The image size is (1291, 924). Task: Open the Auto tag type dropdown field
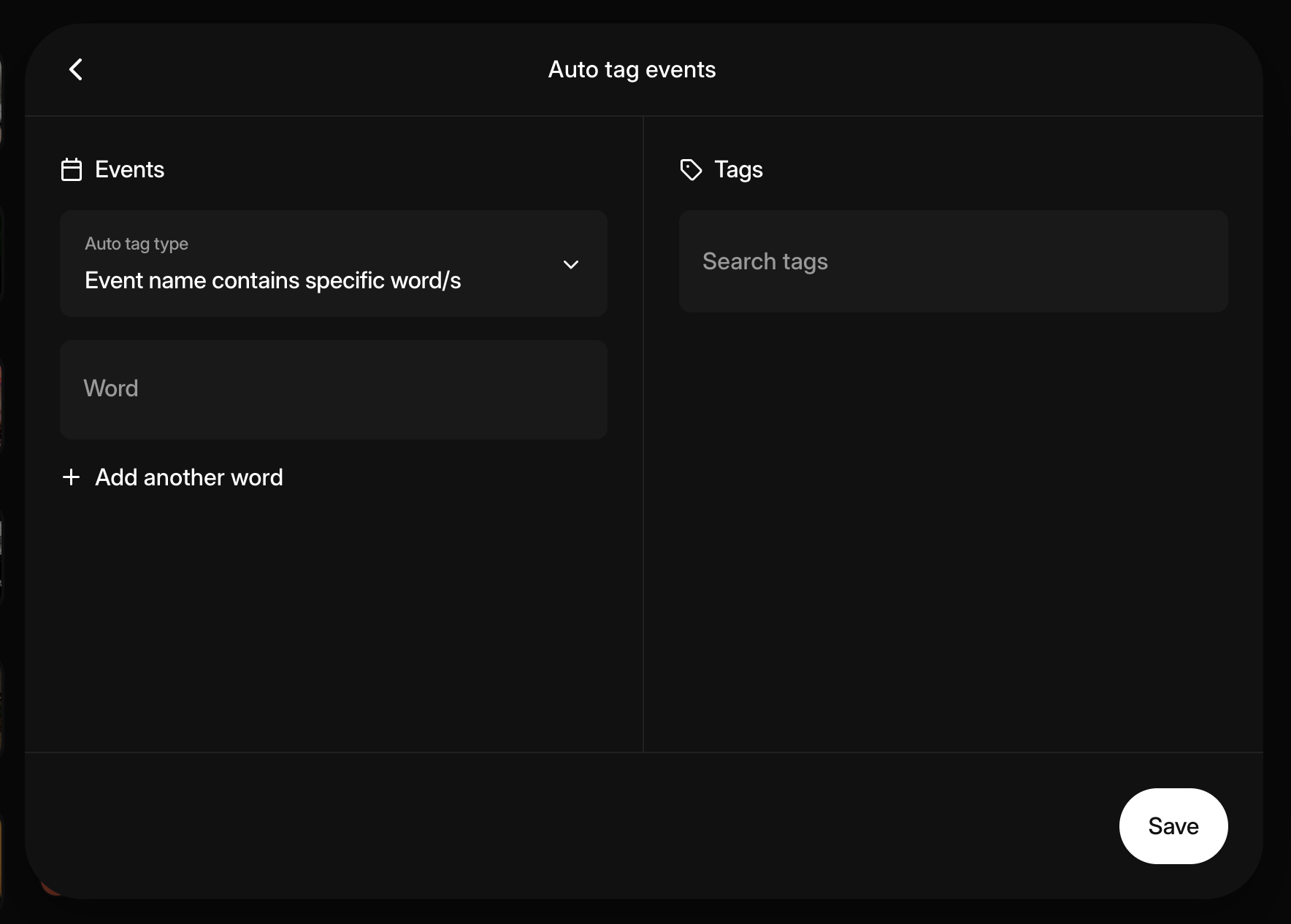(333, 263)
